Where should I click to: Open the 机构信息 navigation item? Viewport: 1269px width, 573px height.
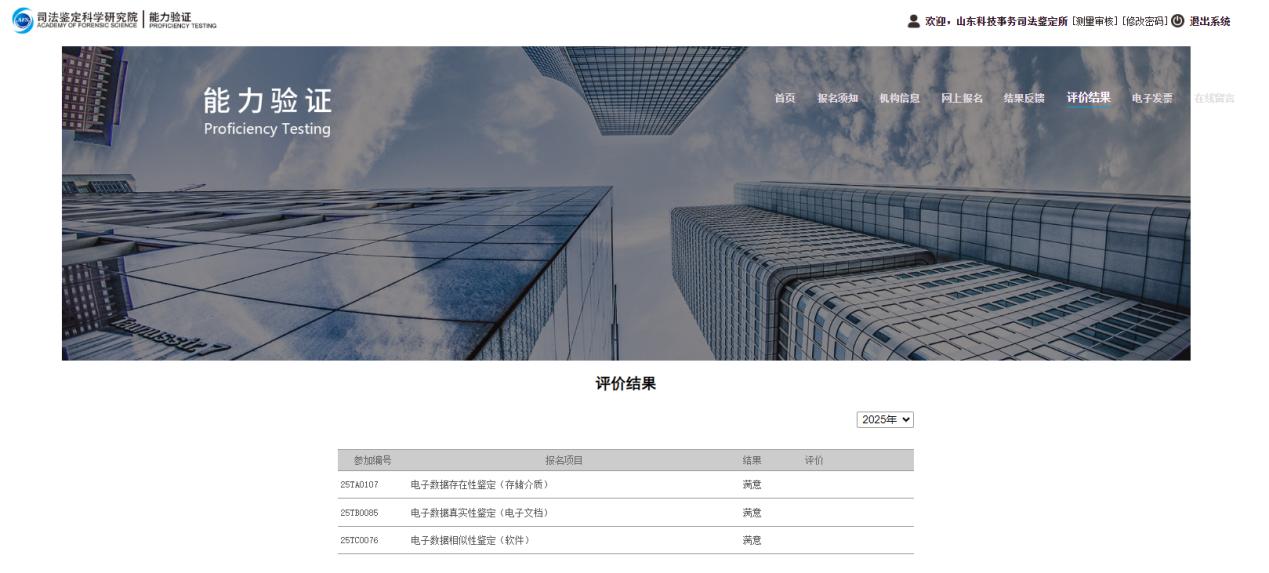tap(900, 98)
